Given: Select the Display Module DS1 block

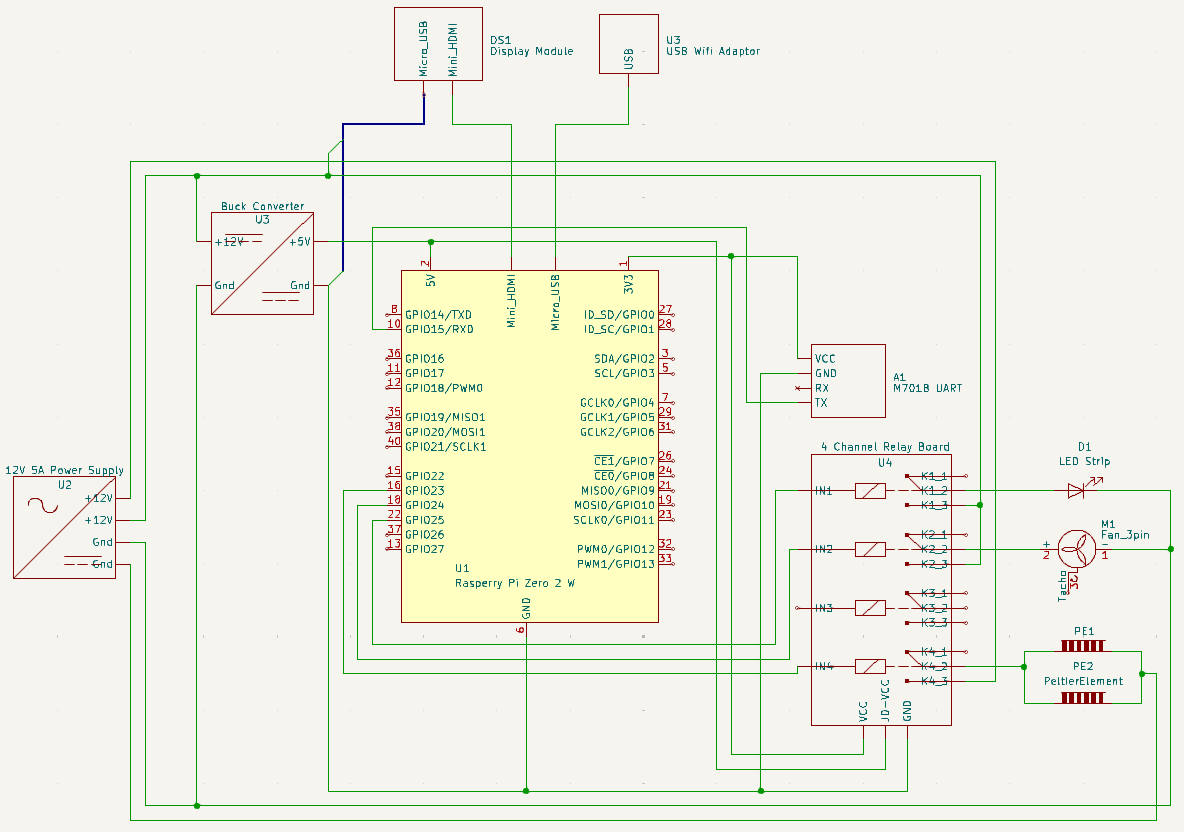Looking at the screenshot, I should [438, 44].
